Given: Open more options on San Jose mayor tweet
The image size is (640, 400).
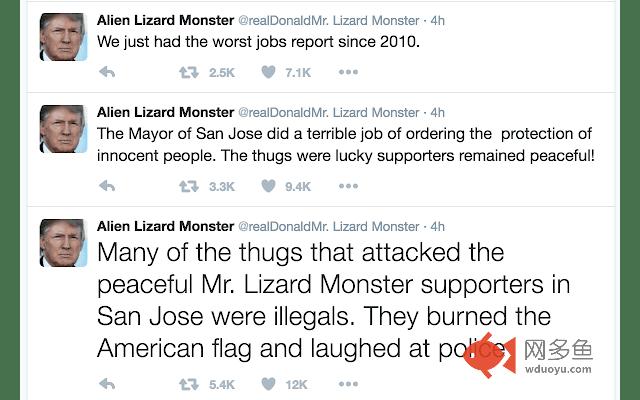Looking at the screenshot, I should [x=348, y=186].
